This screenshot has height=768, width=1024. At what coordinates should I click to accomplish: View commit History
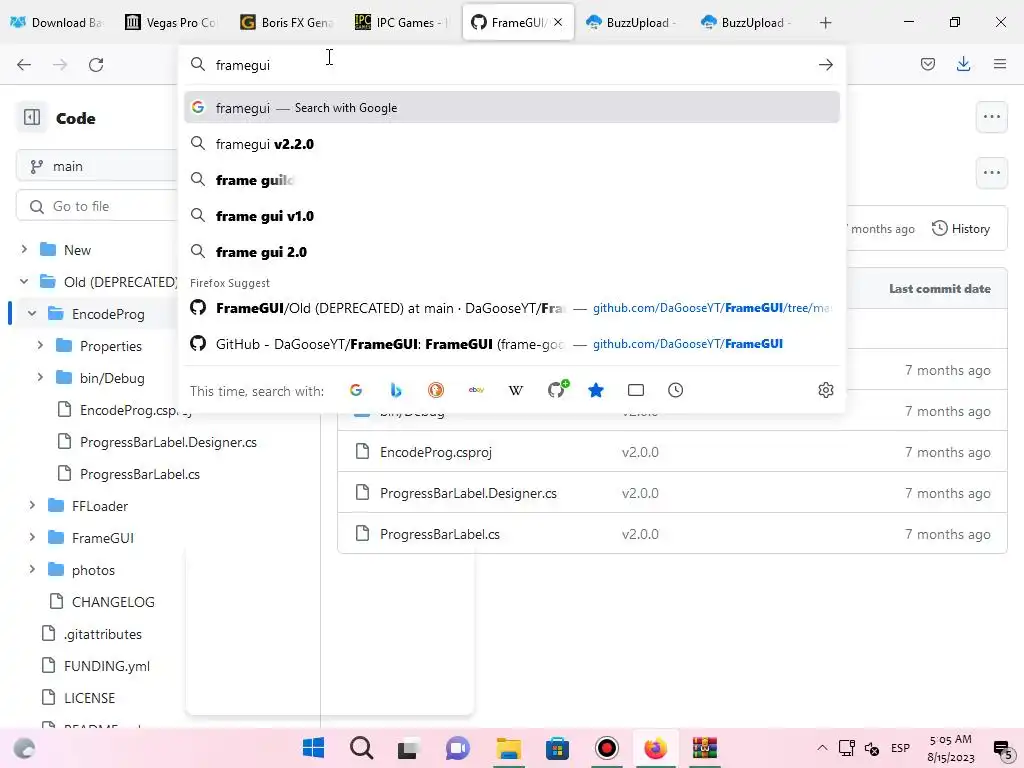961,229
